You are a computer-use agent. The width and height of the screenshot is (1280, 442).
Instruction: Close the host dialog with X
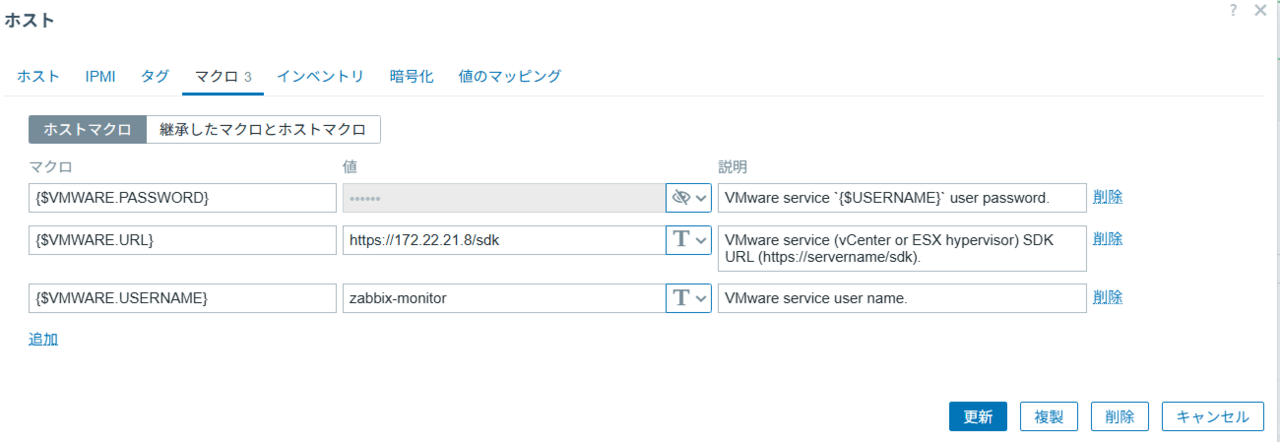pyautogui.click(x=1260, y=9)
